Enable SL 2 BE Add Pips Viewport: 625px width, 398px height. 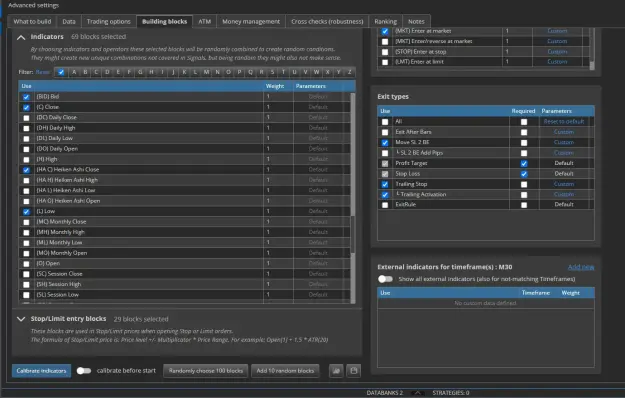pyautogui.click(x=385, y=153)
